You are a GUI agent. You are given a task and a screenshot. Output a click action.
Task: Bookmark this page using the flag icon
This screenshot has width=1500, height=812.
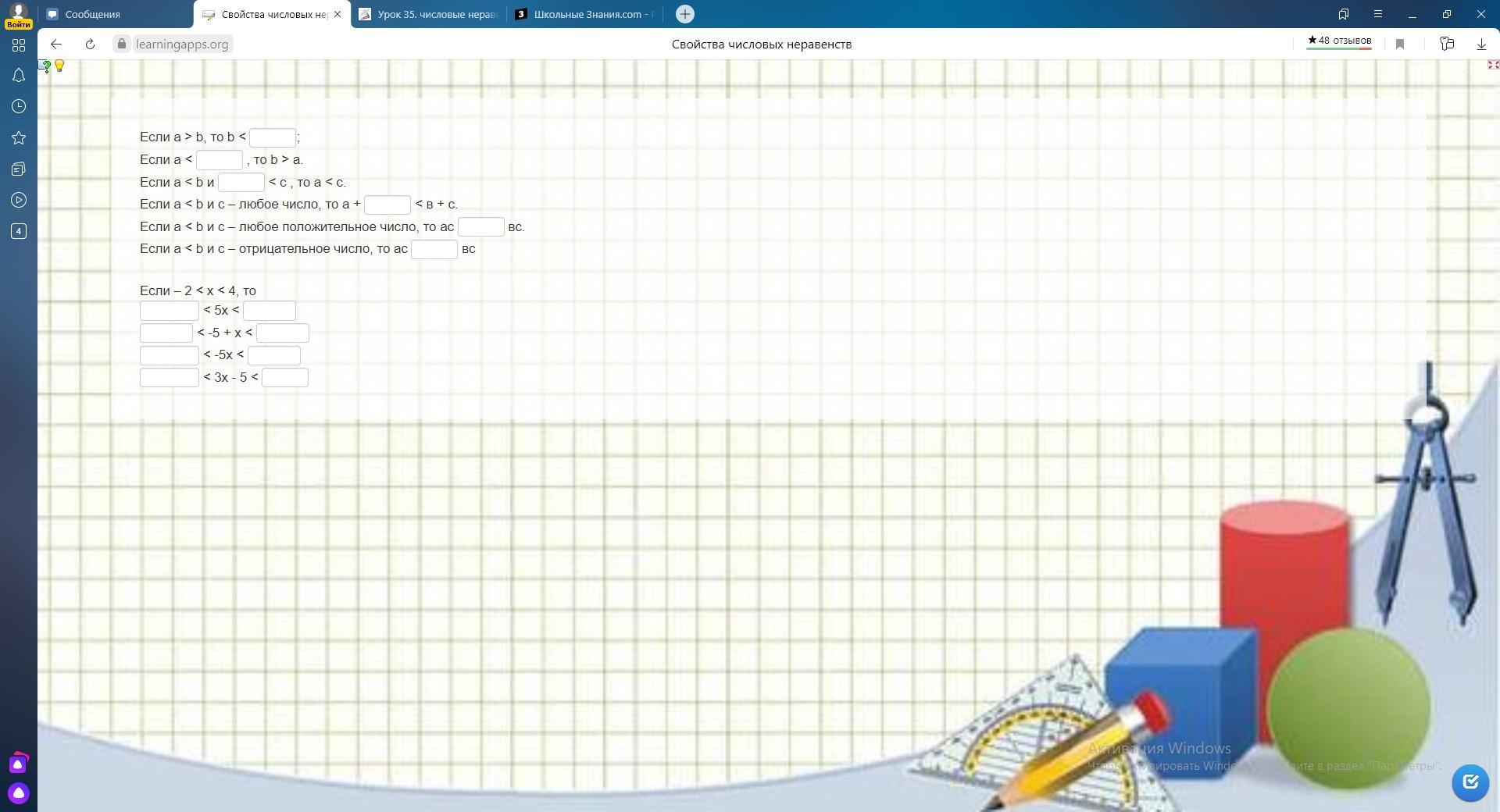pos(1400,45)
